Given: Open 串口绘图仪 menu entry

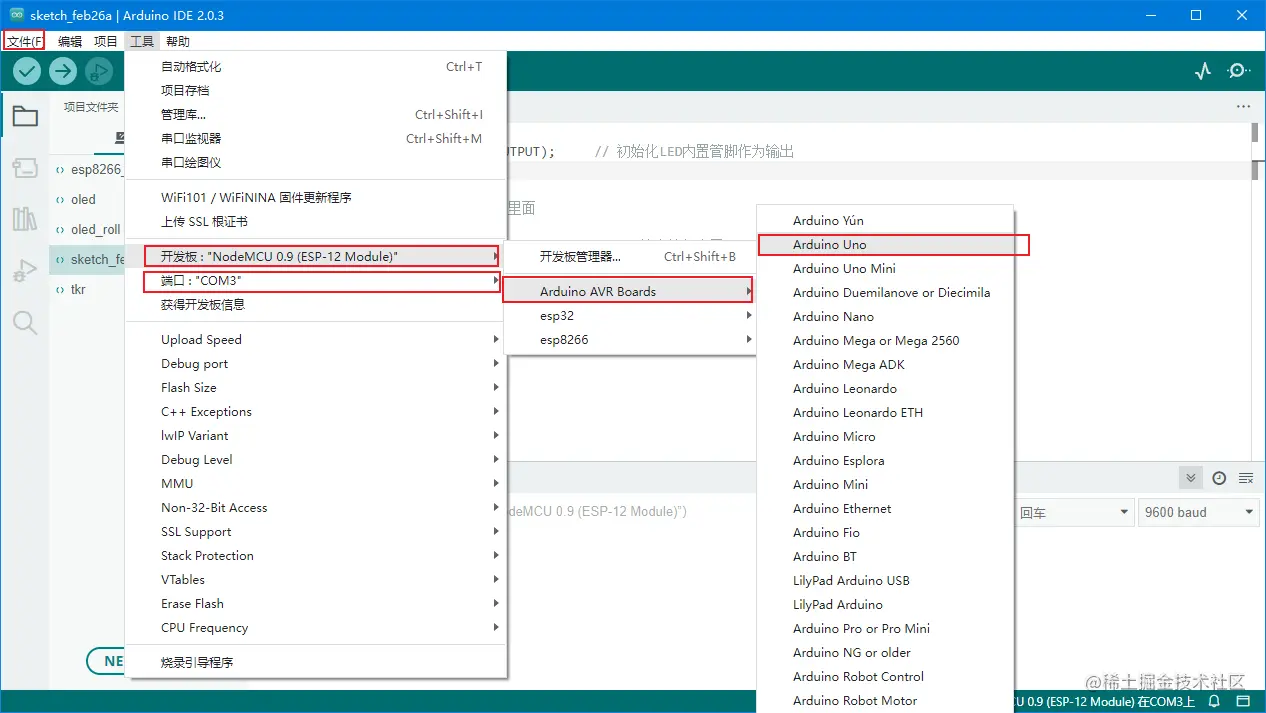Looking at the screenshot, I should pos(316,163).
